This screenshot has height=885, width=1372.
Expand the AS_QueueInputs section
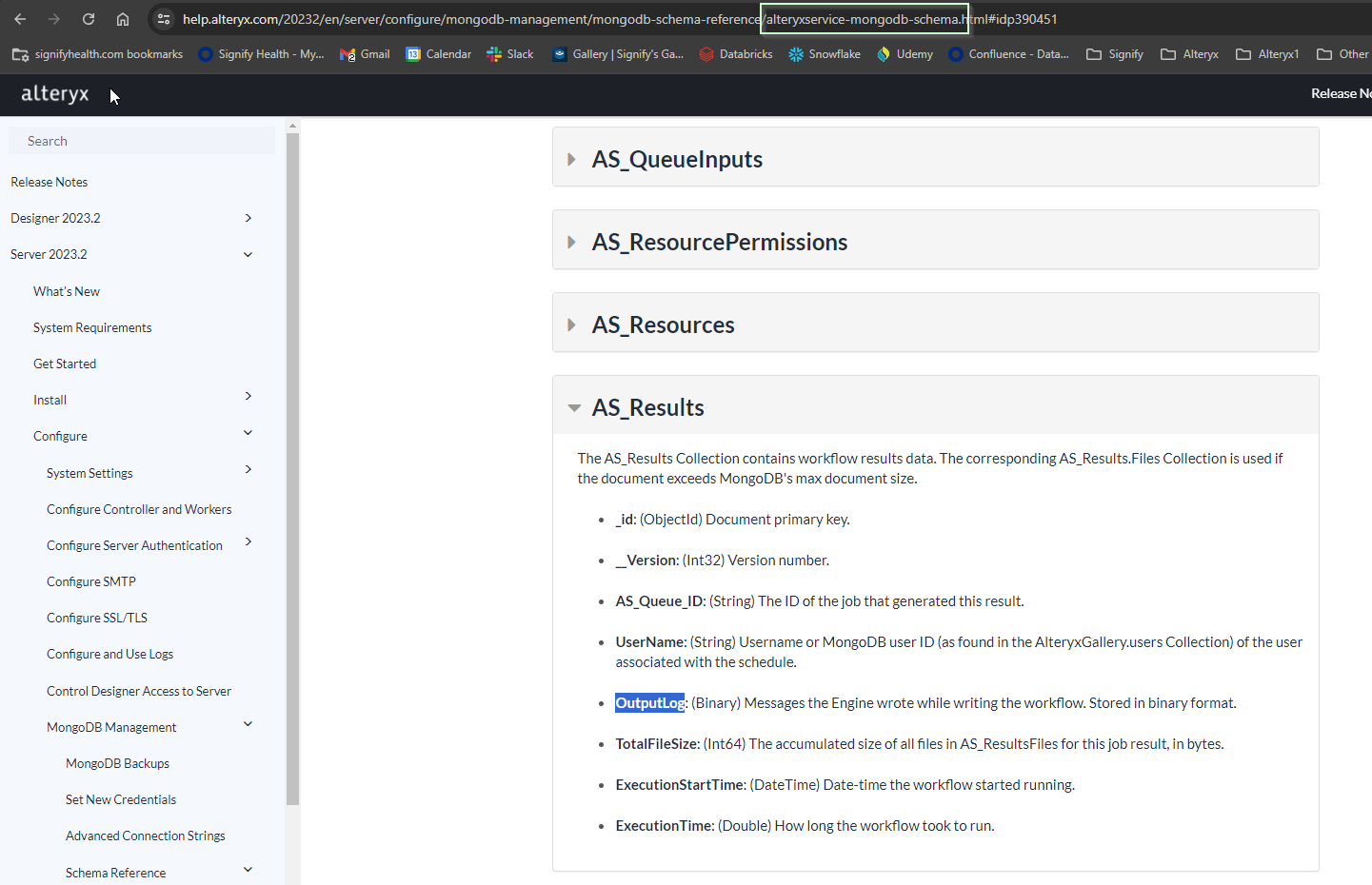571,158
